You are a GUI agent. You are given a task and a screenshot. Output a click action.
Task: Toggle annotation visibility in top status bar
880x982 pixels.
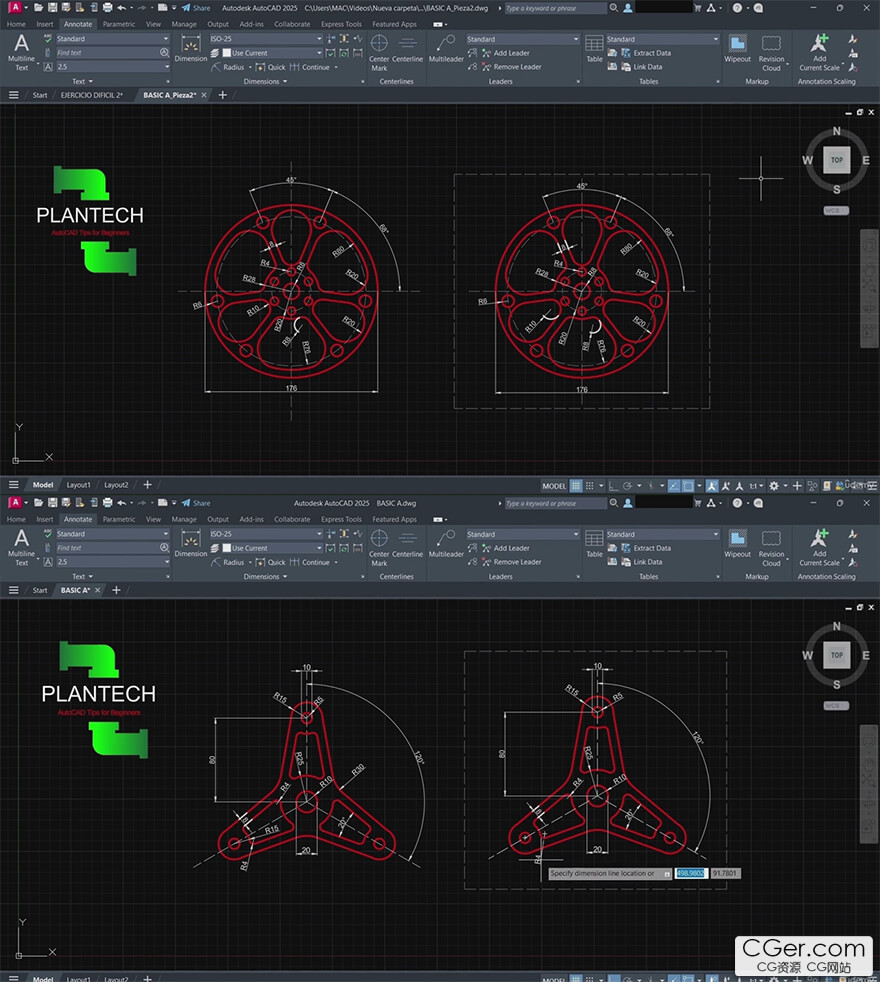tap(712, 485)
